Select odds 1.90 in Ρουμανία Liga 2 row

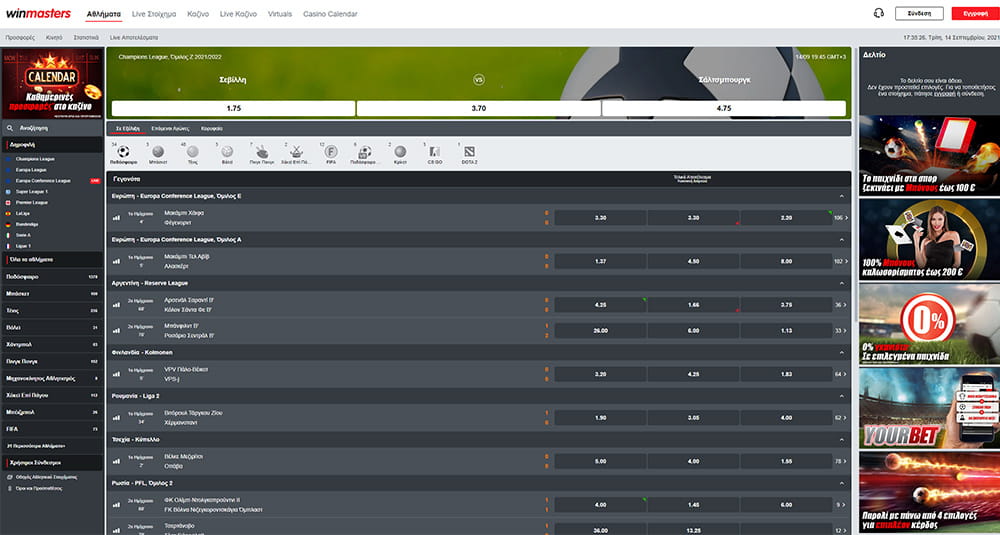600,418
